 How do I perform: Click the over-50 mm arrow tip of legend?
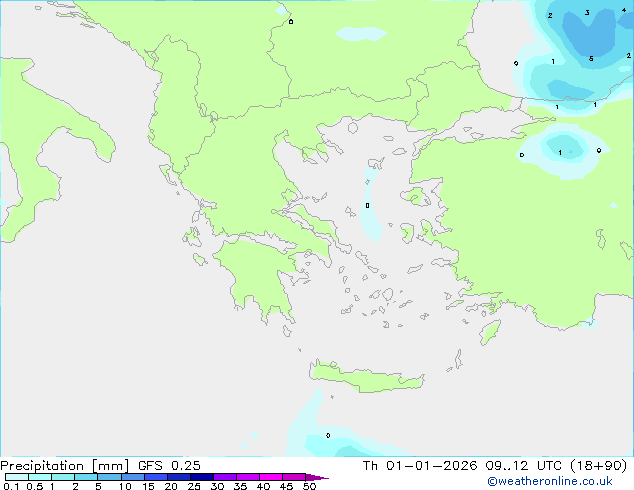317,478
